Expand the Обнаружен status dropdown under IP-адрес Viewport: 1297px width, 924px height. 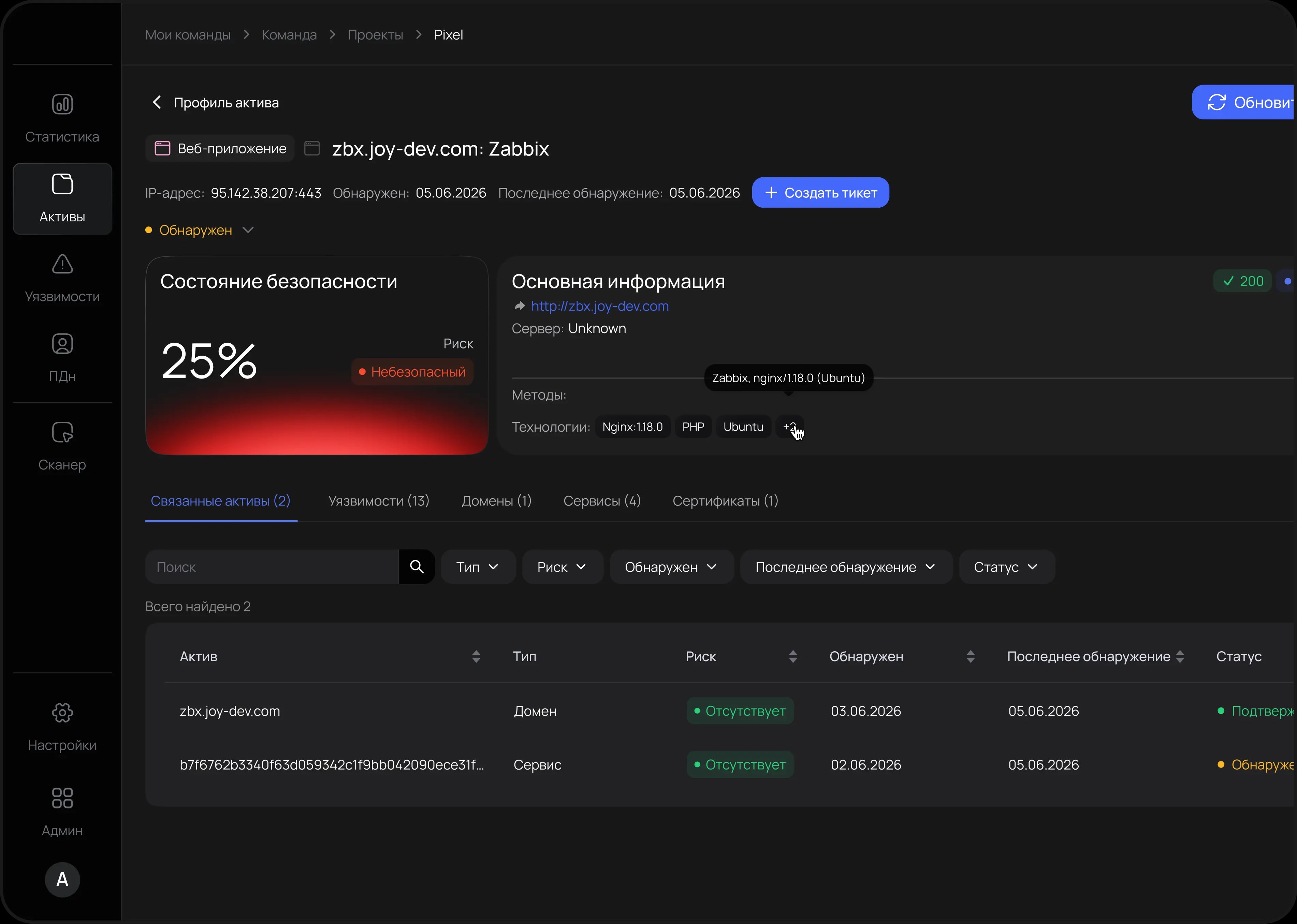[200, 230]
